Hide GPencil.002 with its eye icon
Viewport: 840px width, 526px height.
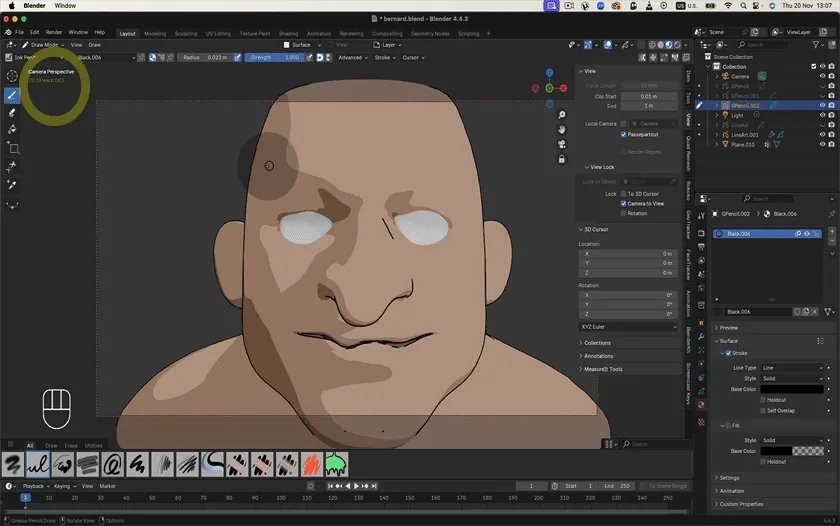click(822, 105)
